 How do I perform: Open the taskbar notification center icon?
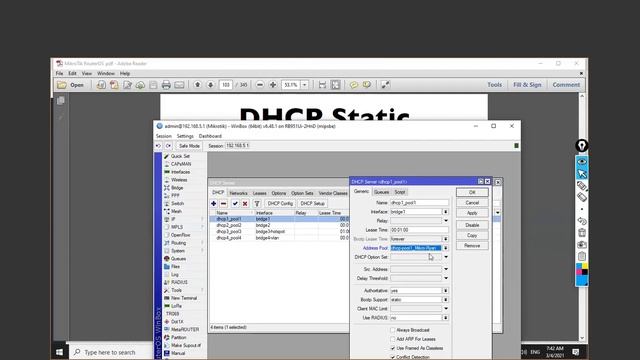[x=576, y=352]
